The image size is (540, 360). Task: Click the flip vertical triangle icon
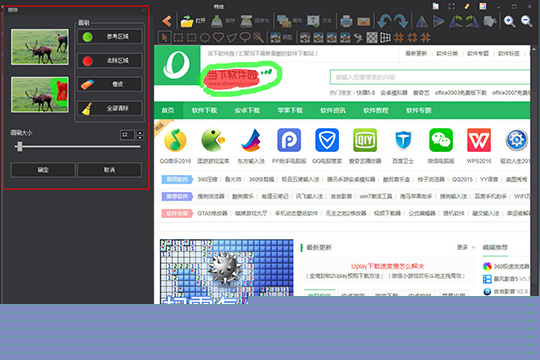pos(438,21)
